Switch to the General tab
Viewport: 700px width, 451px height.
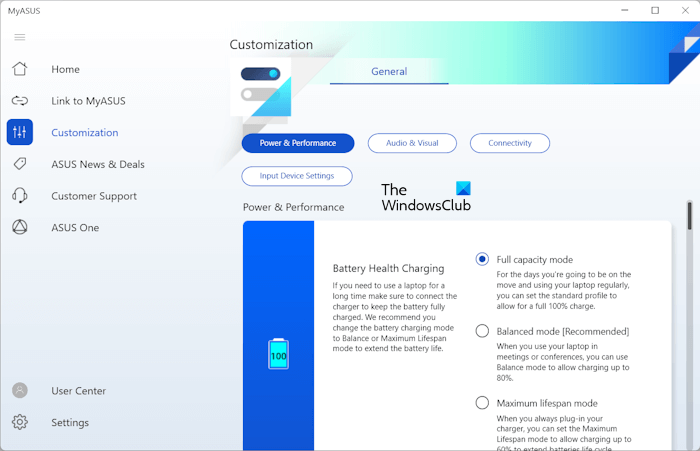(389, 71)
